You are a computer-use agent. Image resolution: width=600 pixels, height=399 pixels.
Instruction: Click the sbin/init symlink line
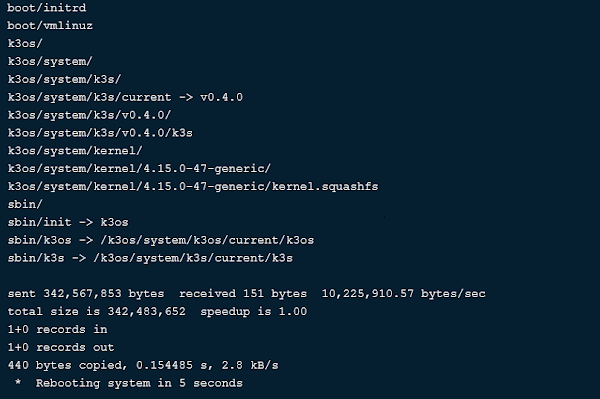coord(68,222)
